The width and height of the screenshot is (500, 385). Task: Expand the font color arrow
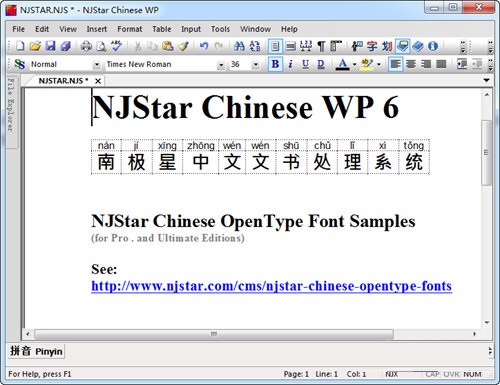pos(354,64)
